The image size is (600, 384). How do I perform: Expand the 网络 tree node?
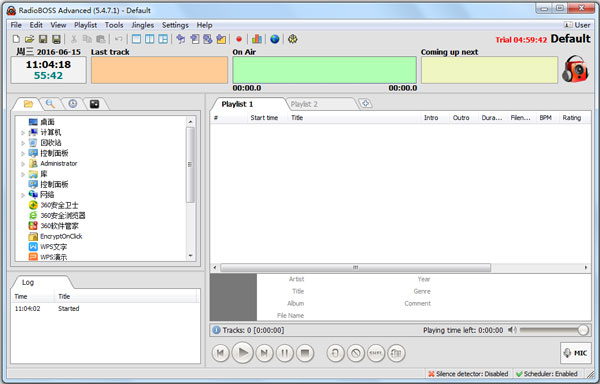[x=23, y=195]
